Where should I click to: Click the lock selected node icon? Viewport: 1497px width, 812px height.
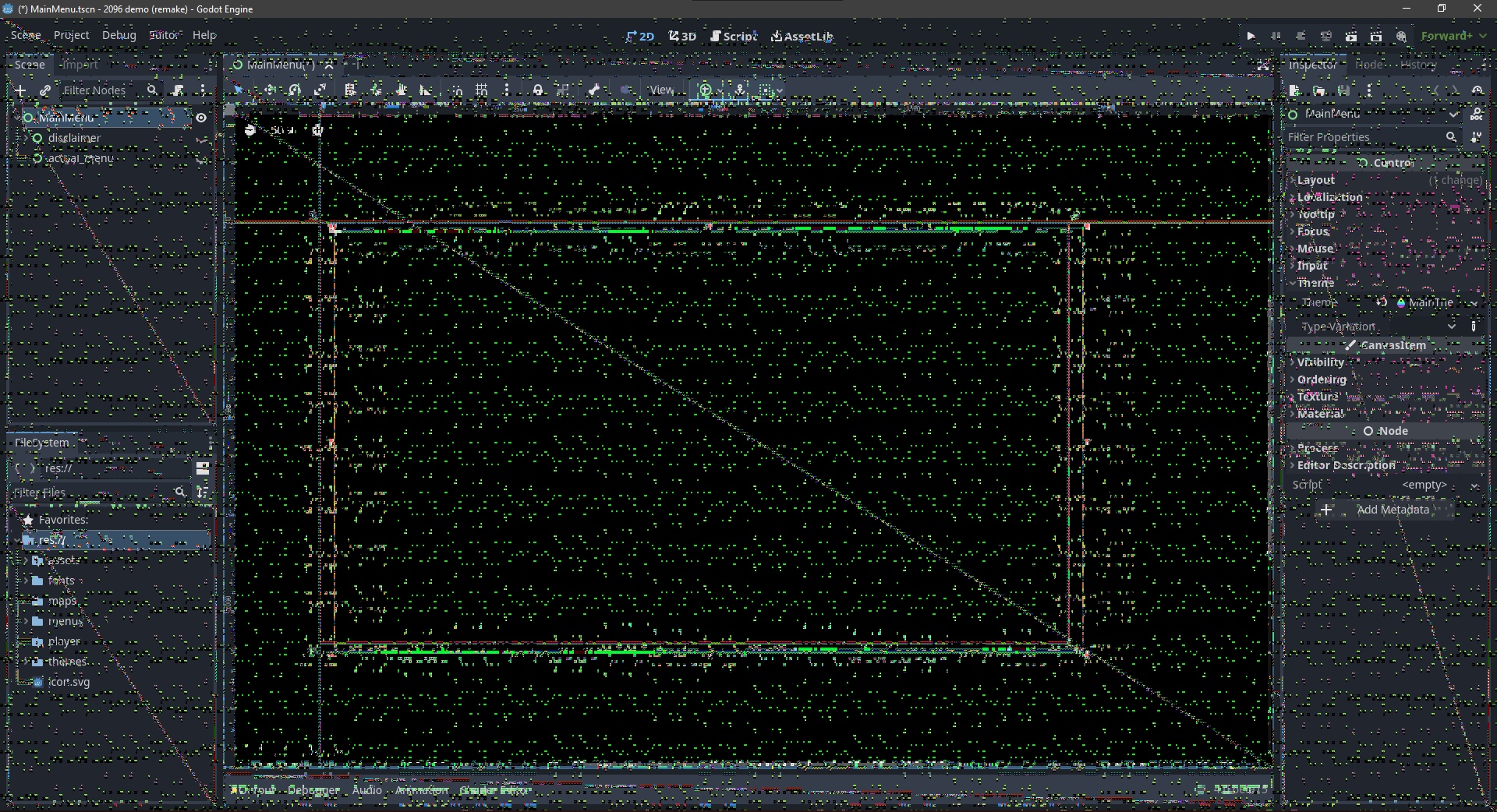(x=537, y=90)
